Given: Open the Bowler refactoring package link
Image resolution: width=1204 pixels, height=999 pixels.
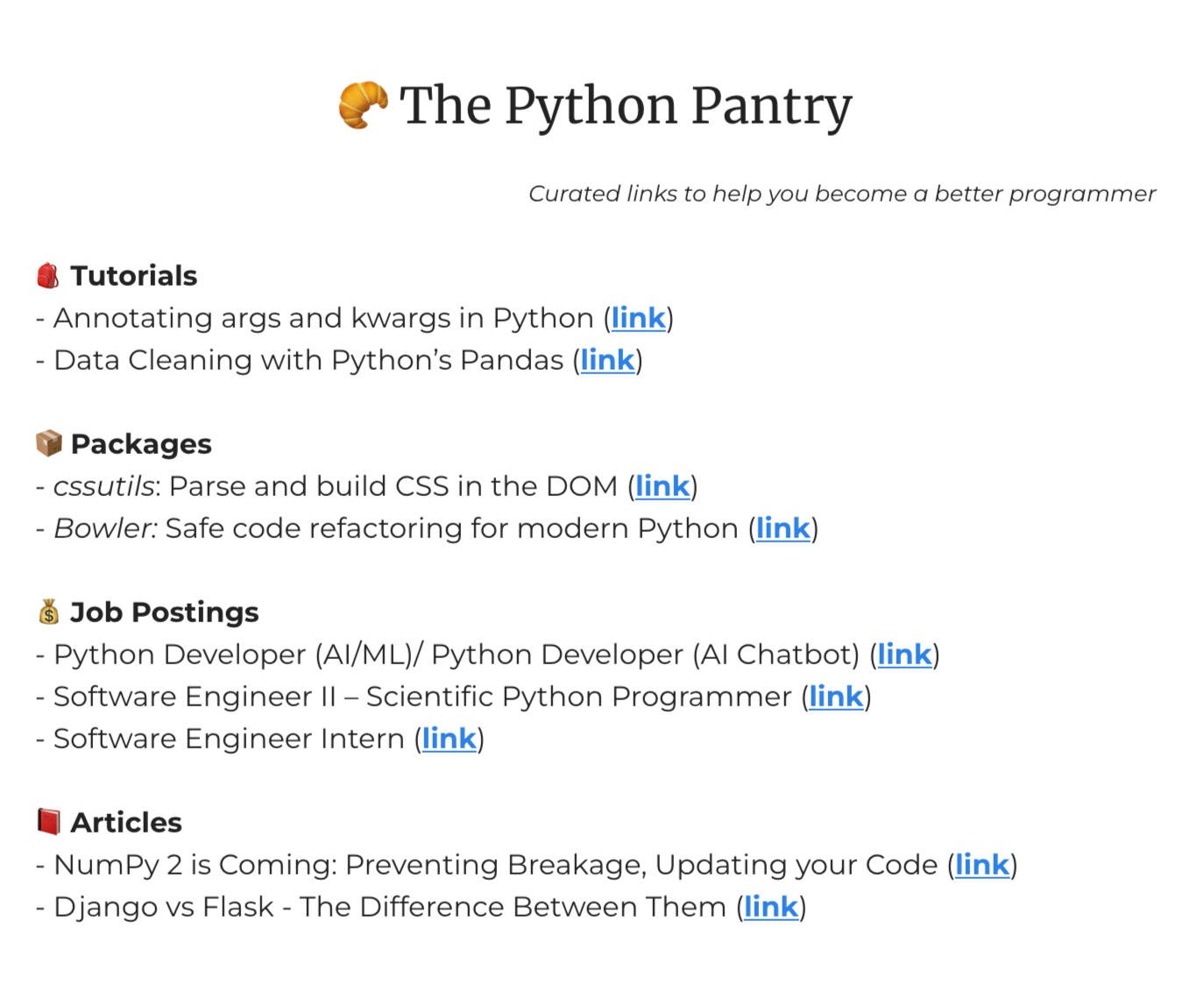Looking at the screenshot, I should 783,528.
